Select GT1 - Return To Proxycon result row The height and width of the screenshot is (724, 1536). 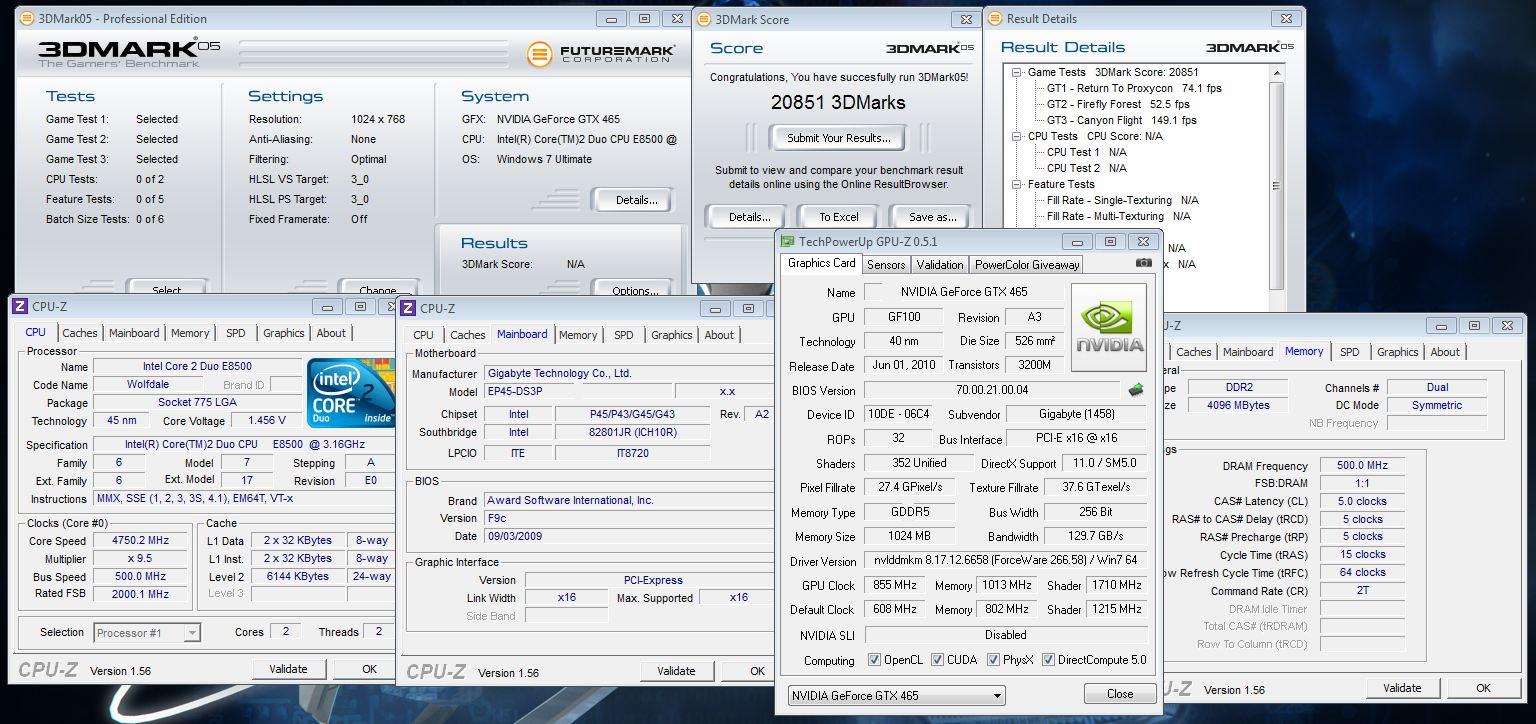1134,88
